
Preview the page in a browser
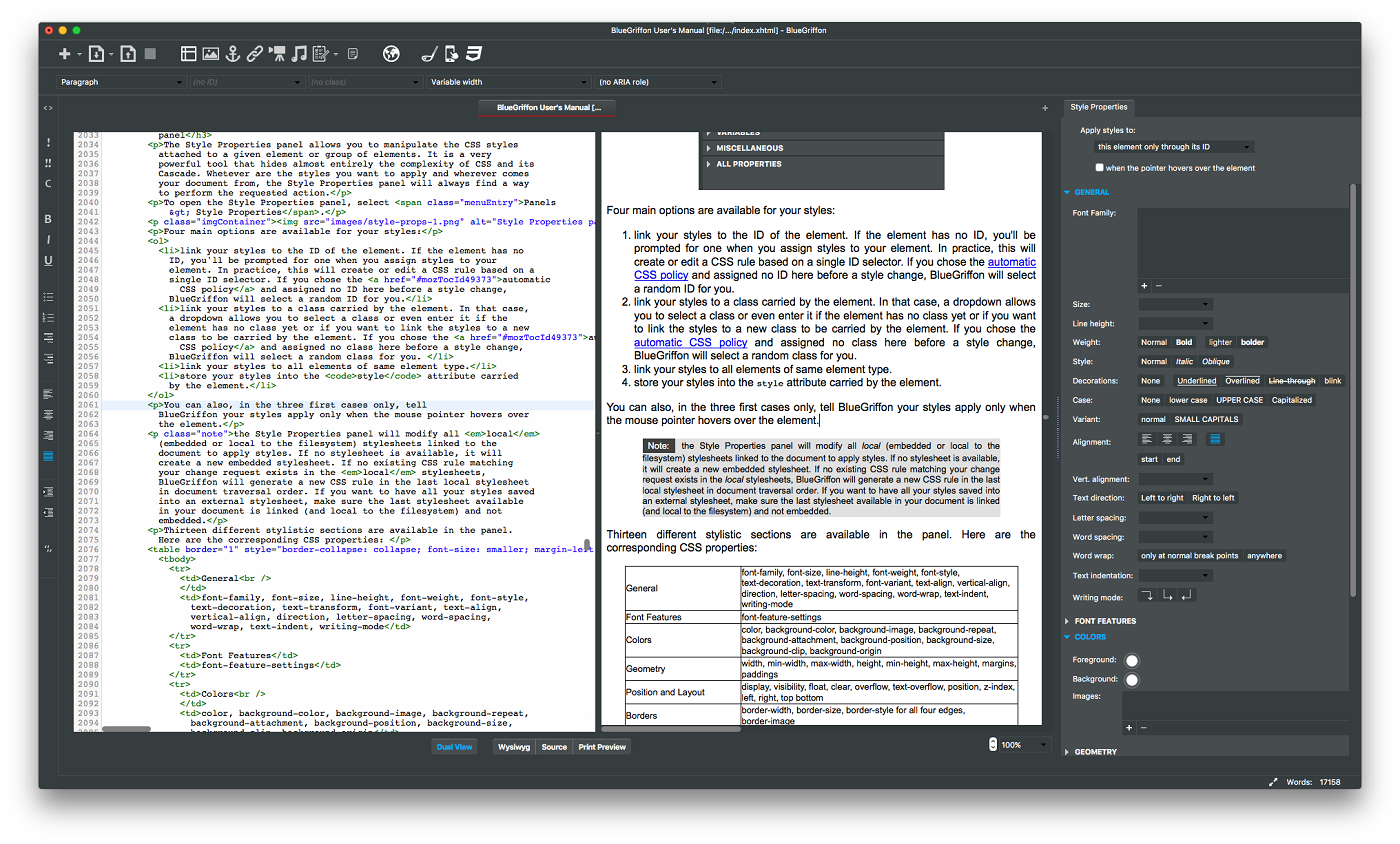(x=390, y=55)
